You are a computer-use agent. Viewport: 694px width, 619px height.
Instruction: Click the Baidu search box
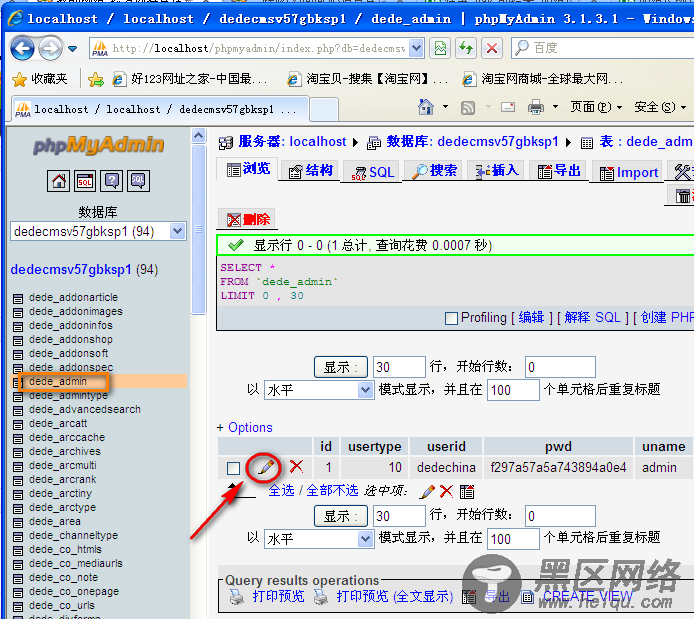tap(602, 48)
